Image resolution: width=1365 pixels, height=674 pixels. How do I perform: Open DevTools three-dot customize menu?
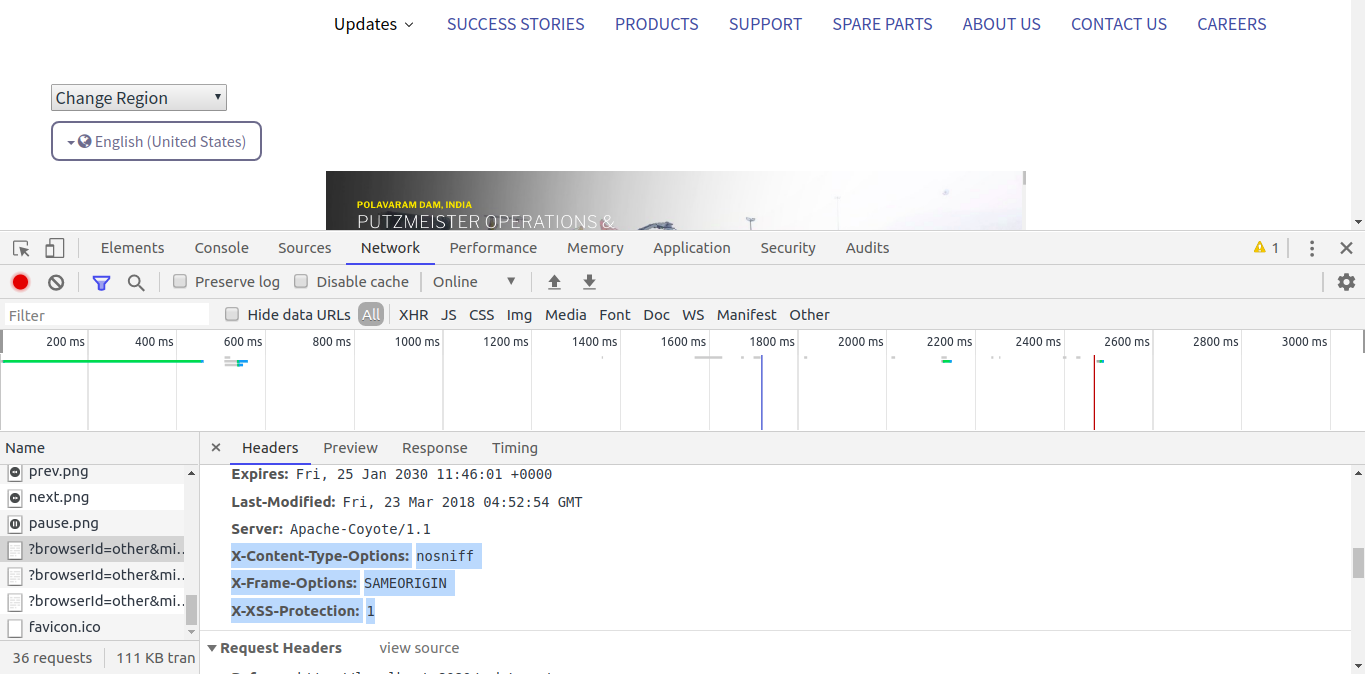[x=1312, y=248]
